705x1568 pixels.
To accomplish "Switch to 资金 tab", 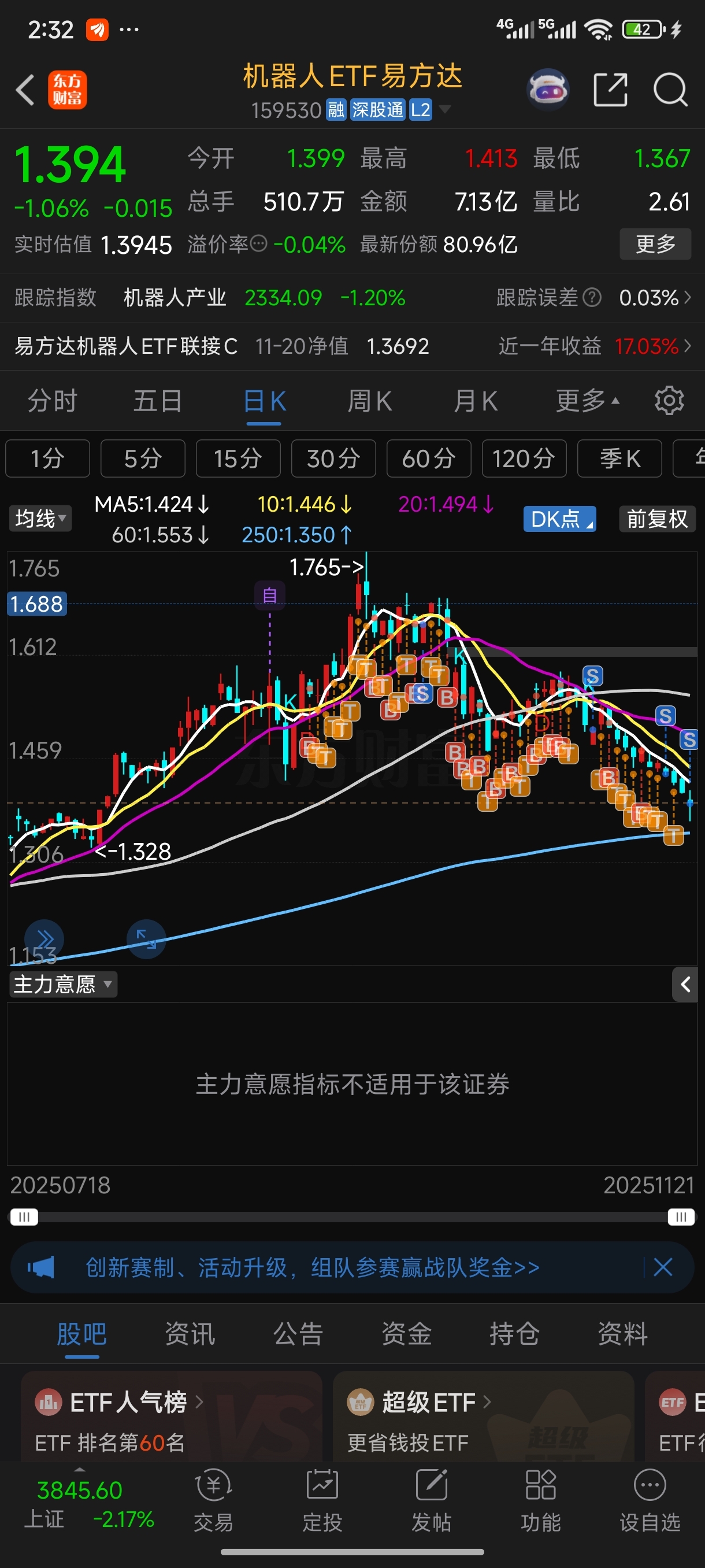I will [406, 1334].
